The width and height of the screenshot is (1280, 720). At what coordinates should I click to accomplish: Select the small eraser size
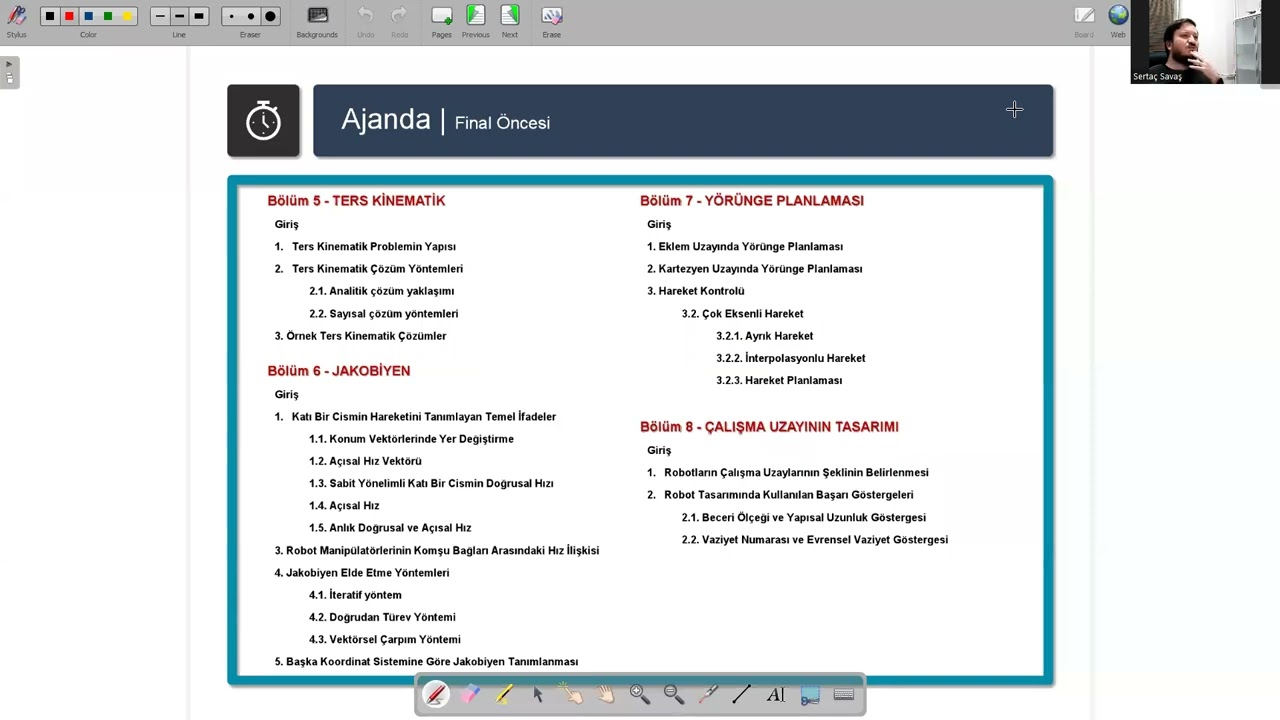point(232,16)
